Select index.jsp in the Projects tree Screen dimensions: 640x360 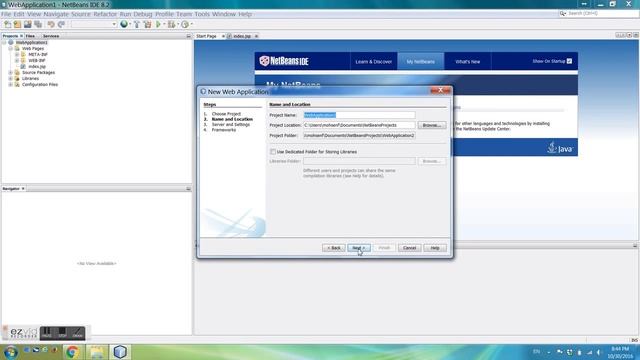click(x=37, y=67)
